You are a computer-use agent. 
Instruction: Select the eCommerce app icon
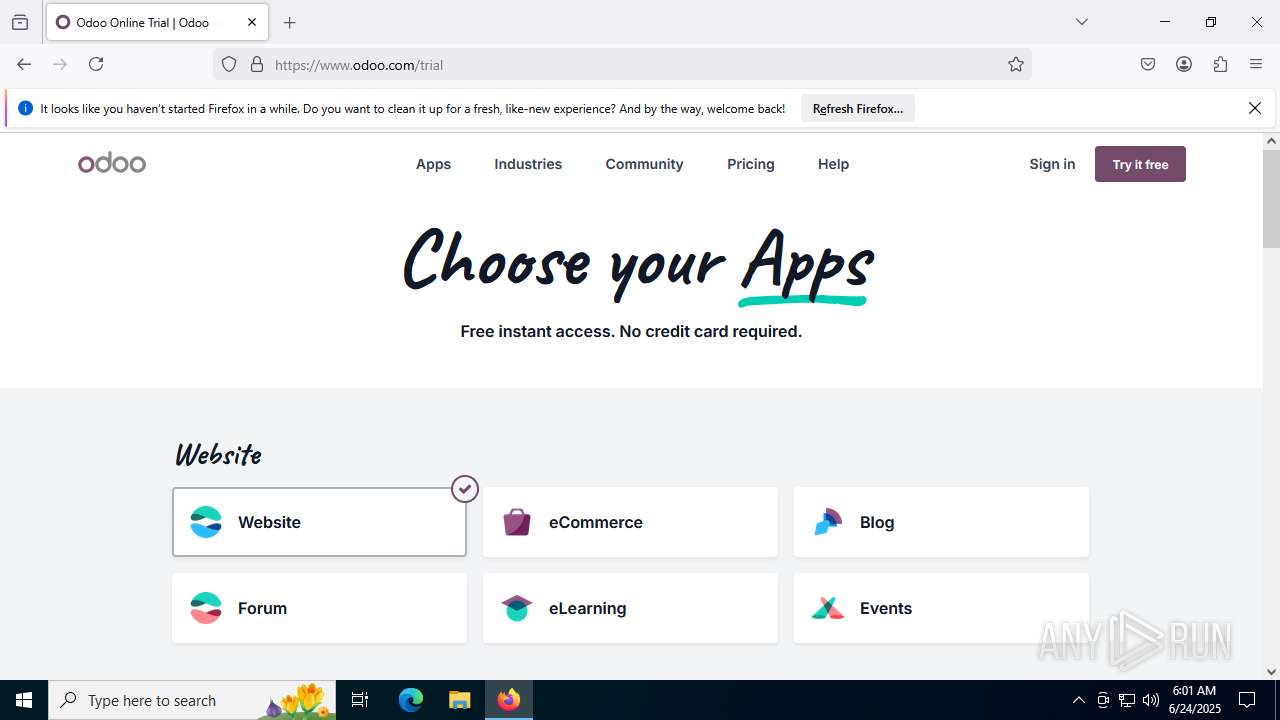517,522
